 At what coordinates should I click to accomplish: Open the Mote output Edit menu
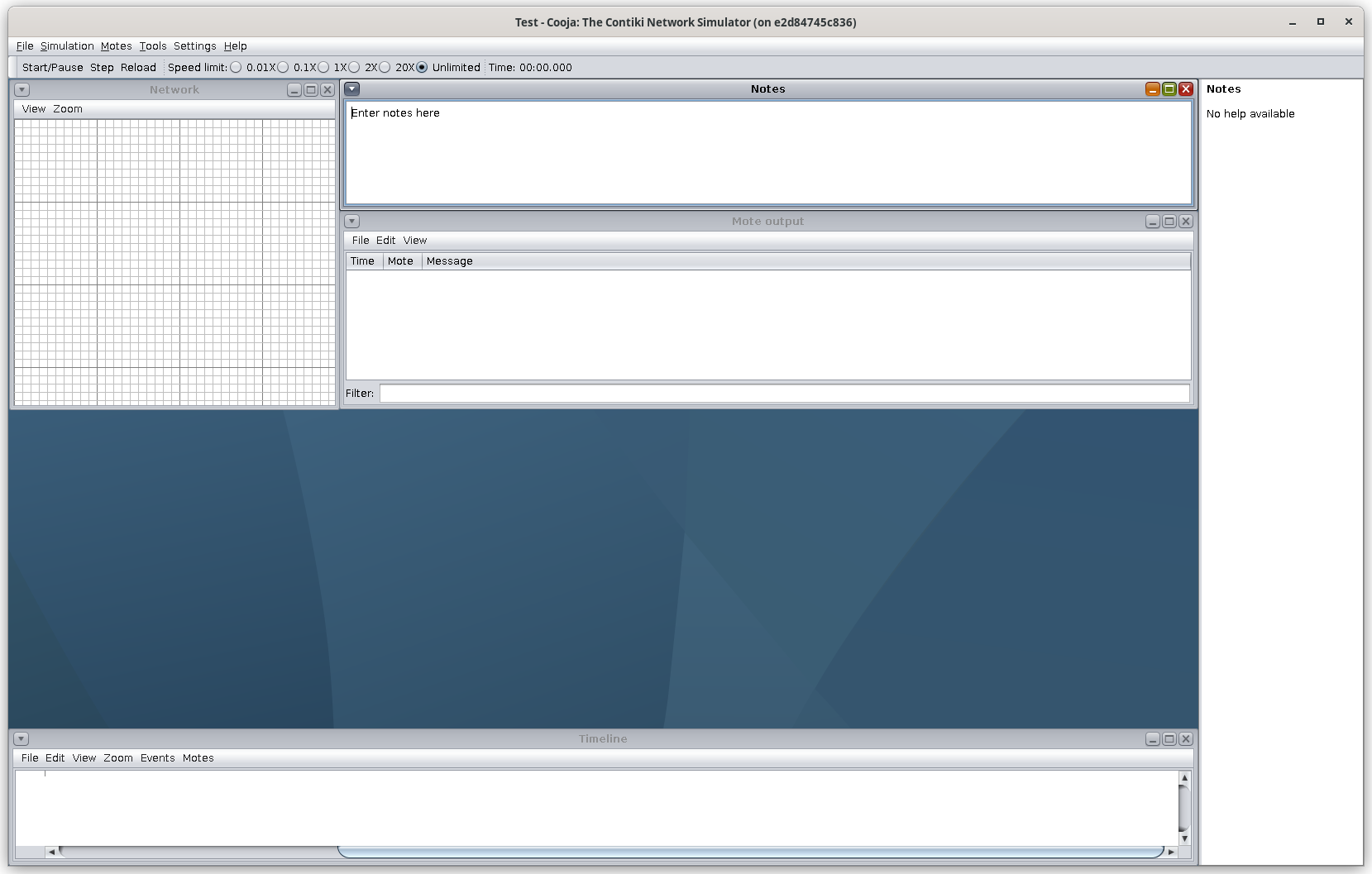(386, 241)
